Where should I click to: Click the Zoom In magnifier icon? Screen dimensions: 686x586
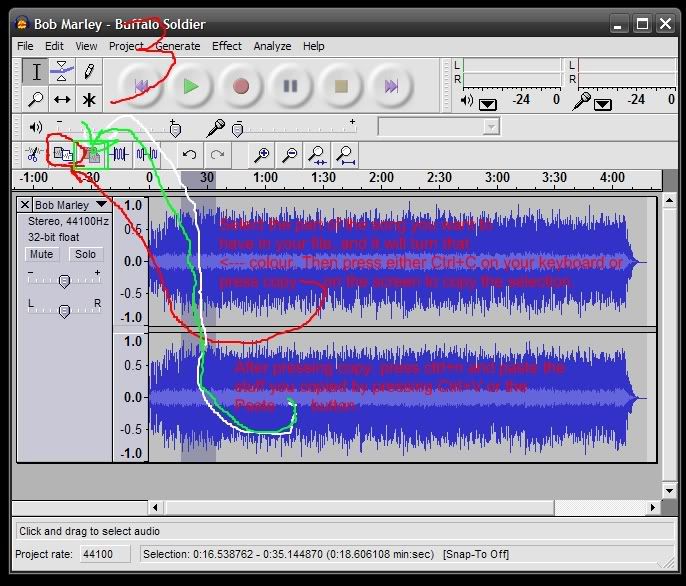262,154
